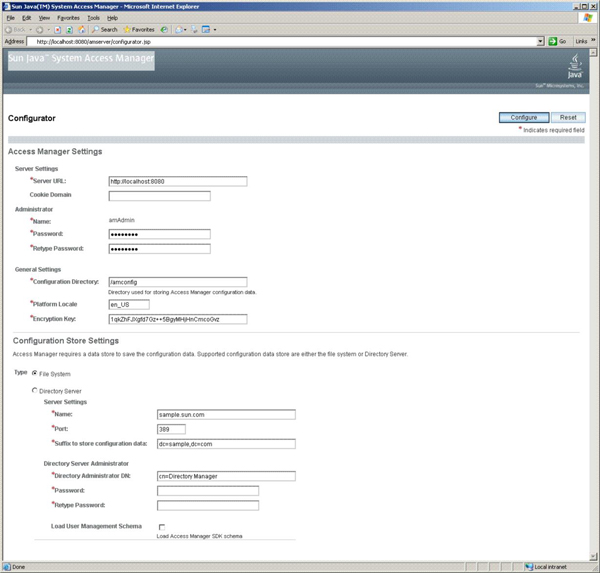Click the Directory Server Retype Password field
The image size is (600, 573).
click(x=208, y=506)
